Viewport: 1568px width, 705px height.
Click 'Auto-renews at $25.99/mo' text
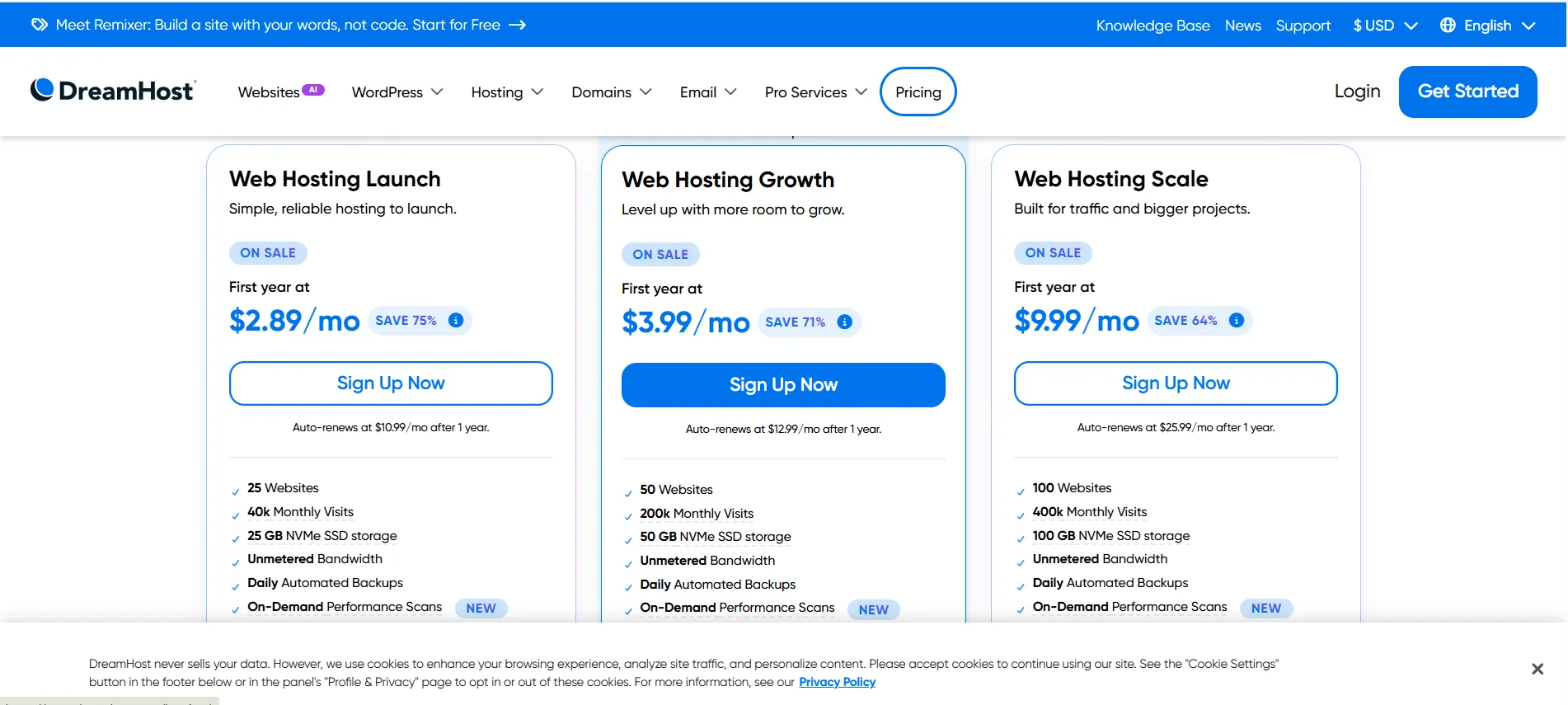[1176, 427]
